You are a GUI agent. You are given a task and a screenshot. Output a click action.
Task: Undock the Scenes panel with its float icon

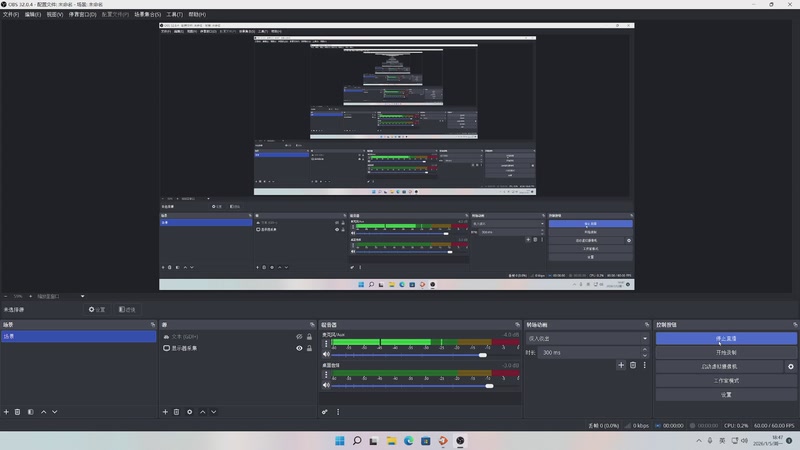click(x=153, y=324)
